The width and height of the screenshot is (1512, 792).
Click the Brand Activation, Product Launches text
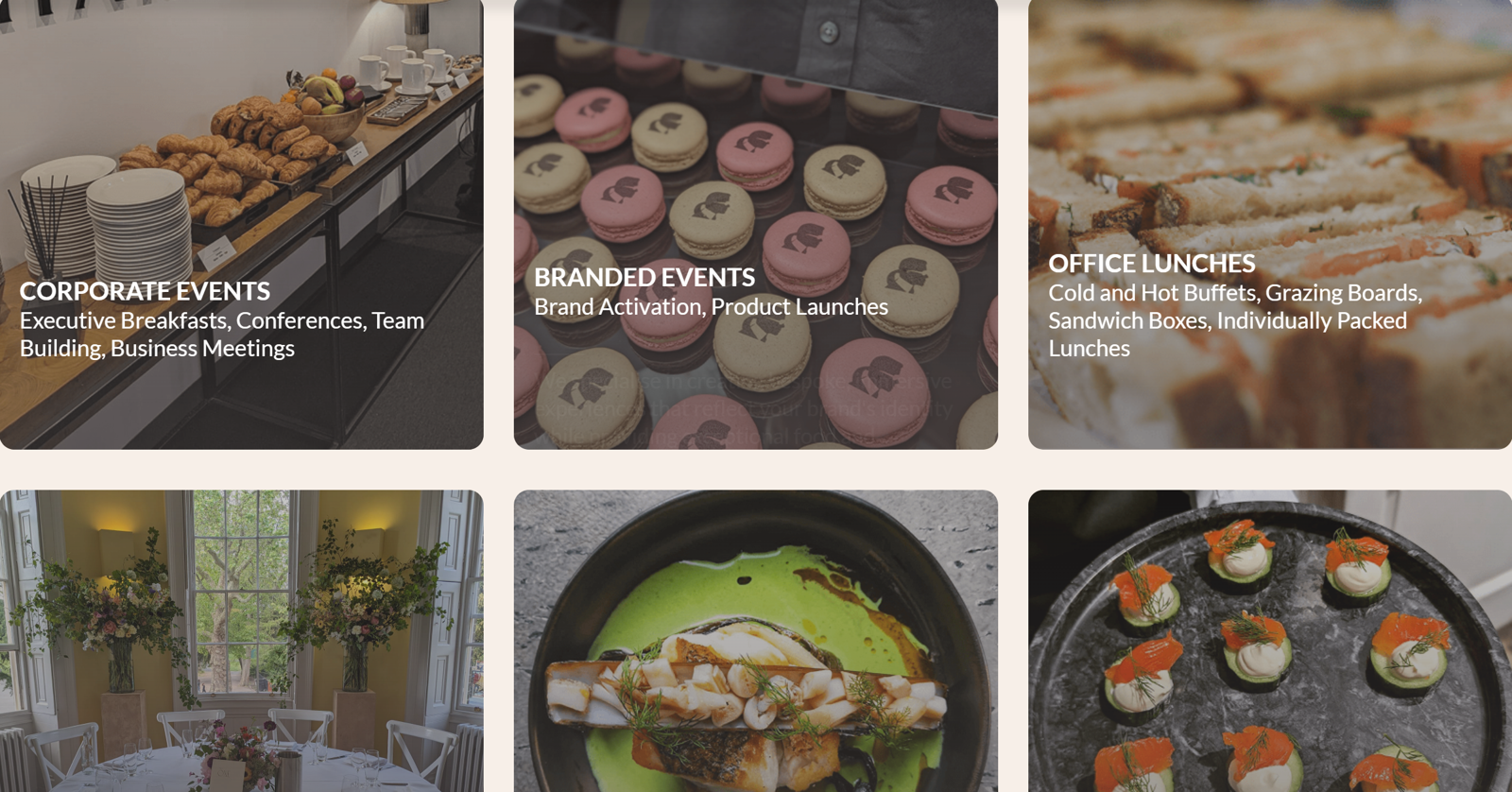click(x=711, y=307)
